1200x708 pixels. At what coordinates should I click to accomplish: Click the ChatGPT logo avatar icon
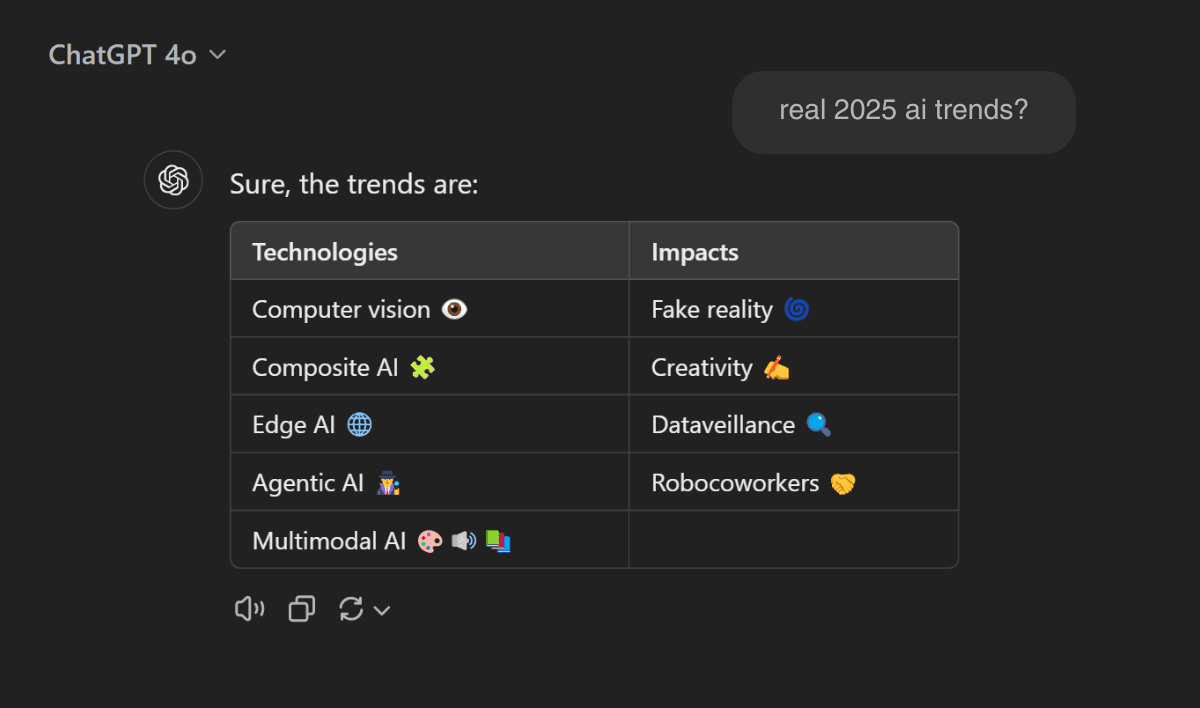tap(173, 180)
